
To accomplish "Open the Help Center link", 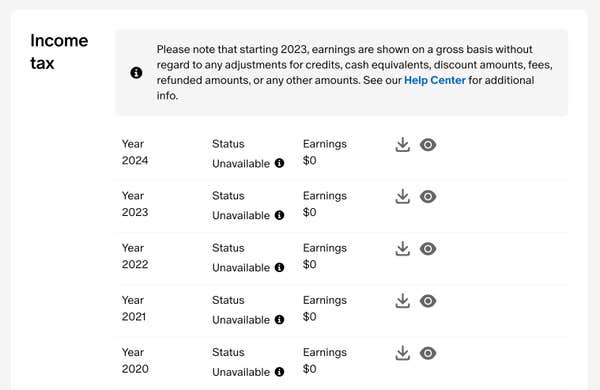I will pos(435,80).
